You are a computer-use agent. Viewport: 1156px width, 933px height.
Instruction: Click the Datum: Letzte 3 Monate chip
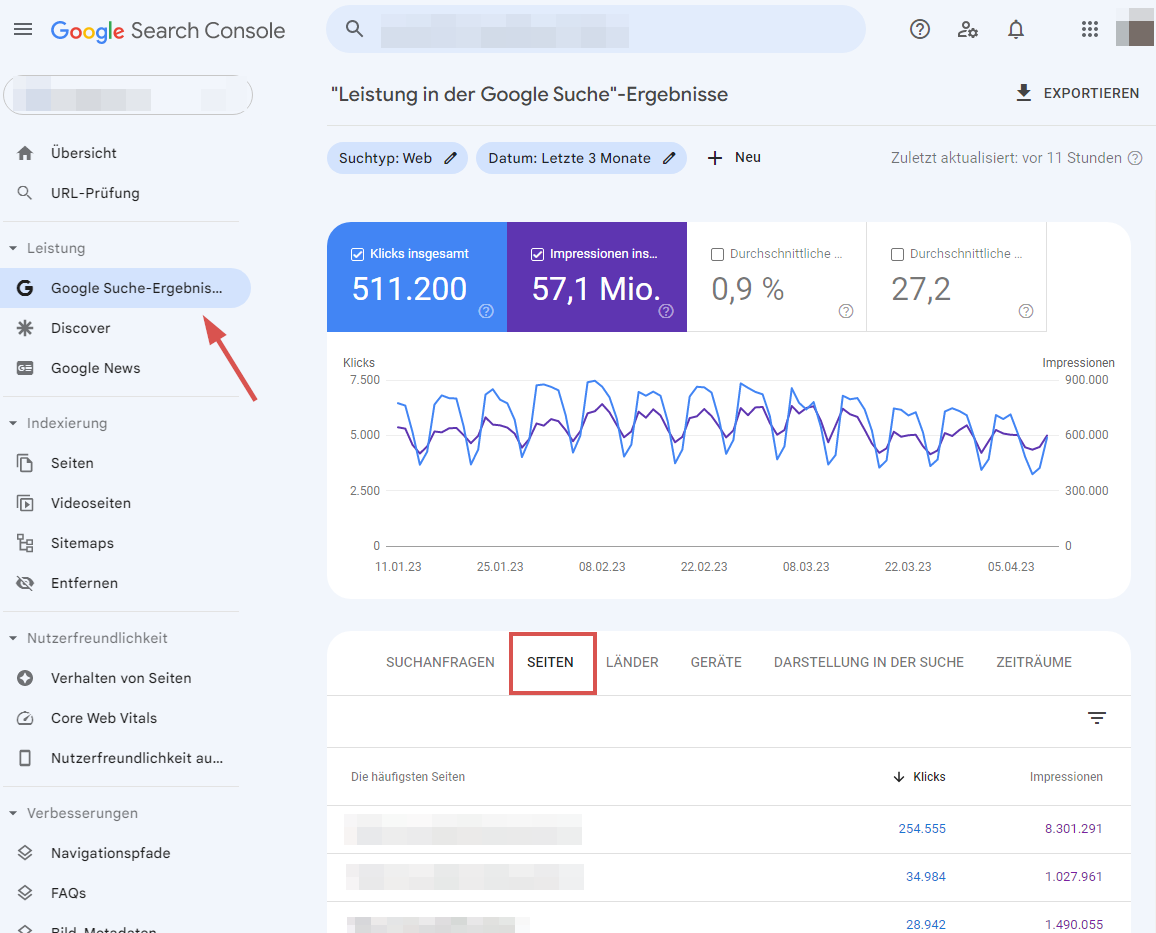(581, 158)
